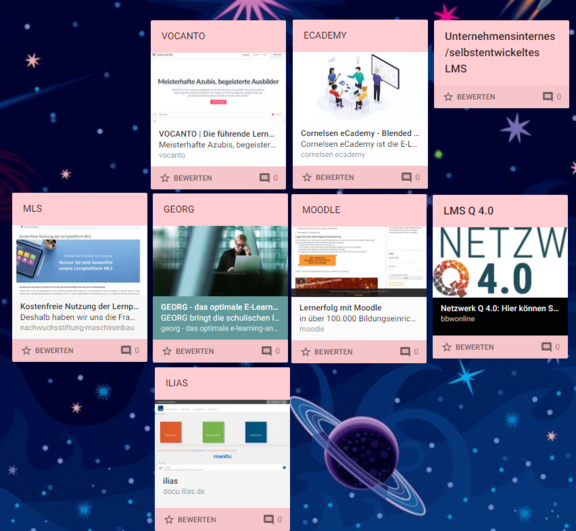
Task: Open comments icon on GEORG card
Action: point(266,351)
